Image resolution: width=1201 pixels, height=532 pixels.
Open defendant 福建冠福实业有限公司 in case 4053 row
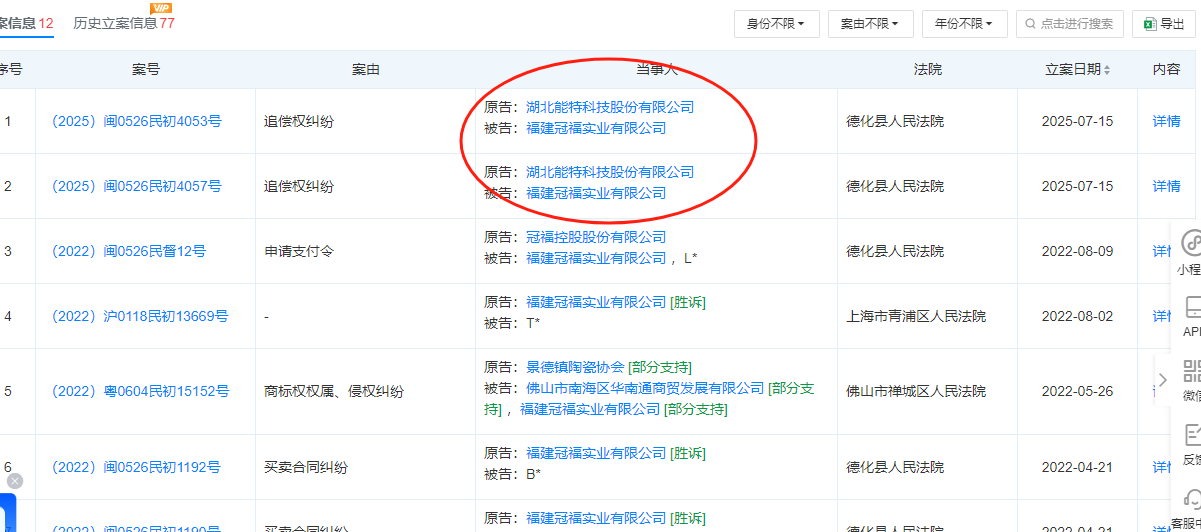tap(596, 128)
